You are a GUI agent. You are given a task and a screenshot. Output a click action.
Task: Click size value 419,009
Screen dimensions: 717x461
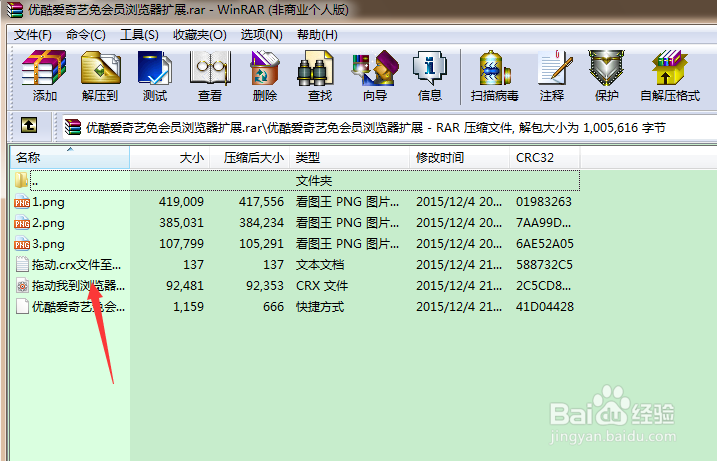click(182, 202)
